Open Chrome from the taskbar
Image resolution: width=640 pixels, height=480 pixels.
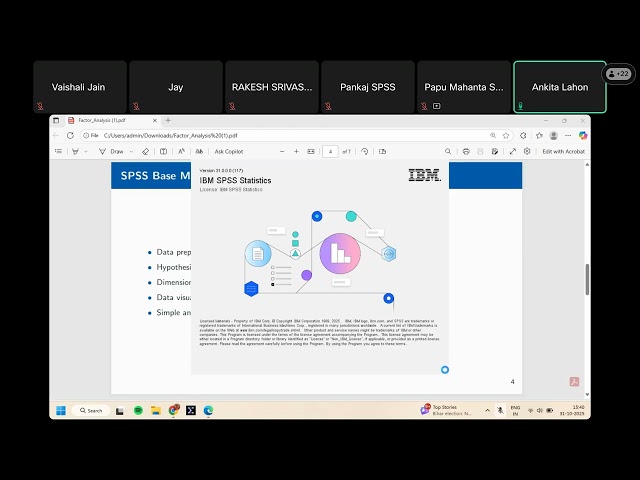pos(173,410)
